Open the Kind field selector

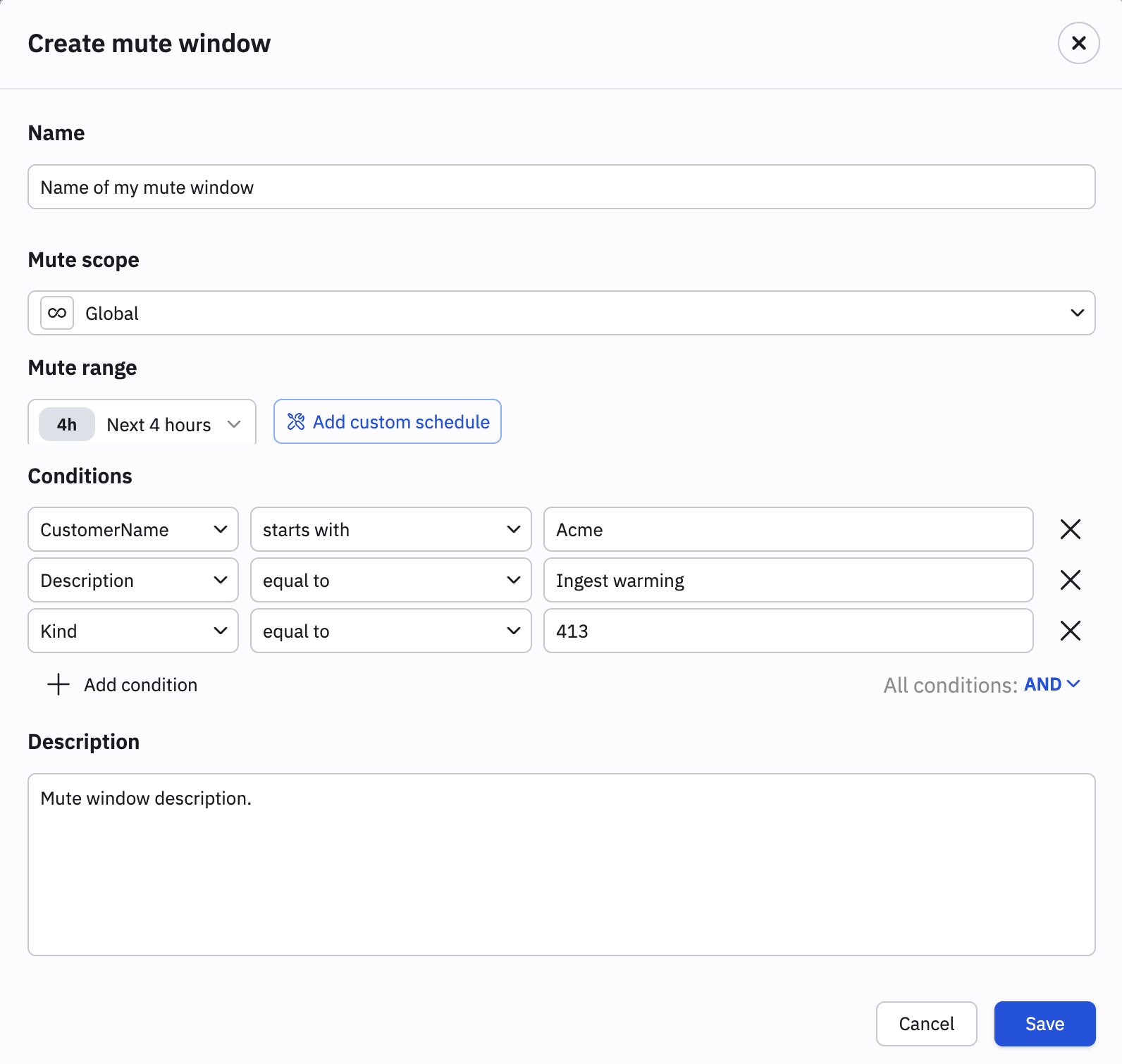click(133, 631)
